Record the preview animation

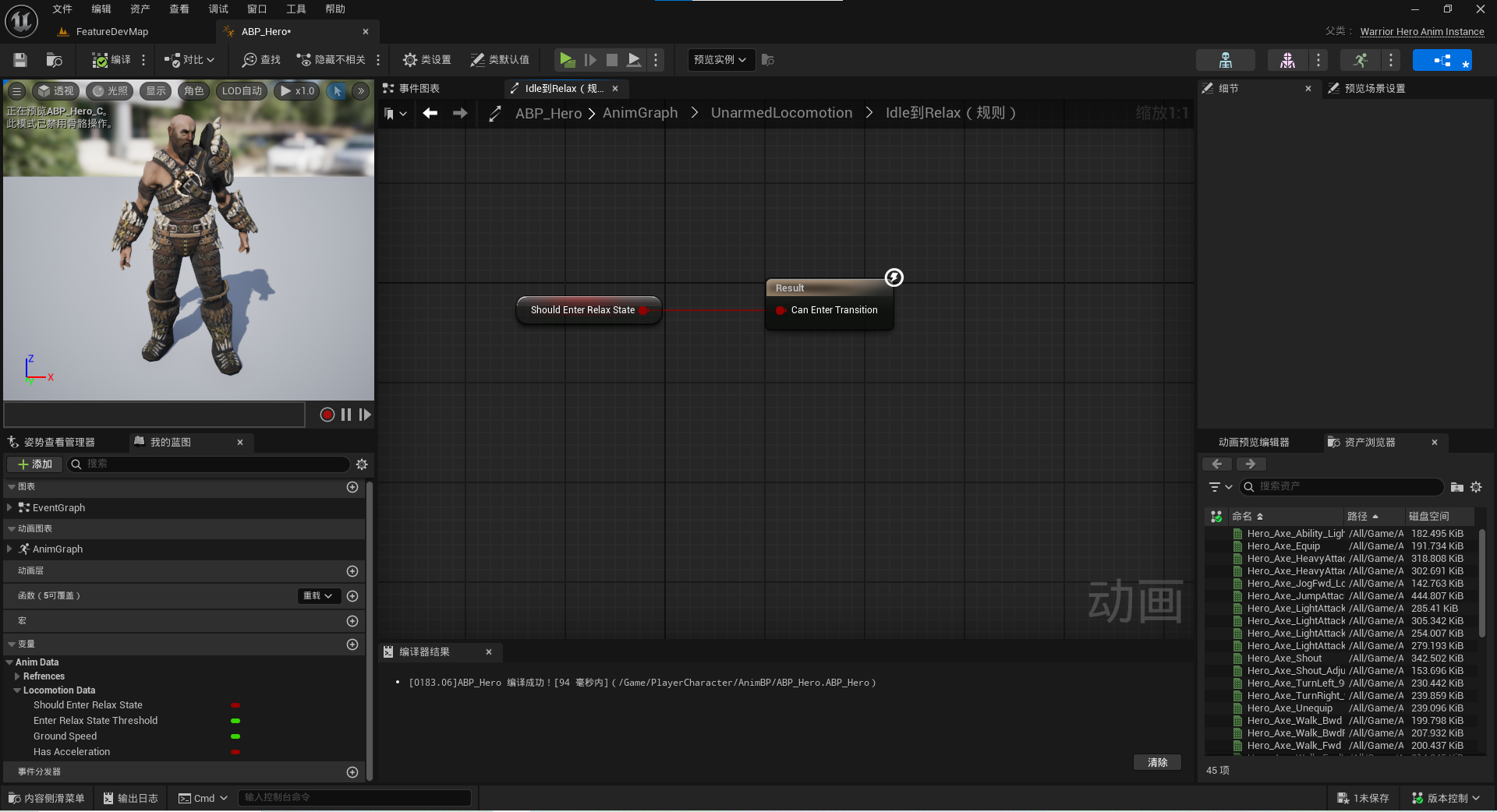coord(327,415)
